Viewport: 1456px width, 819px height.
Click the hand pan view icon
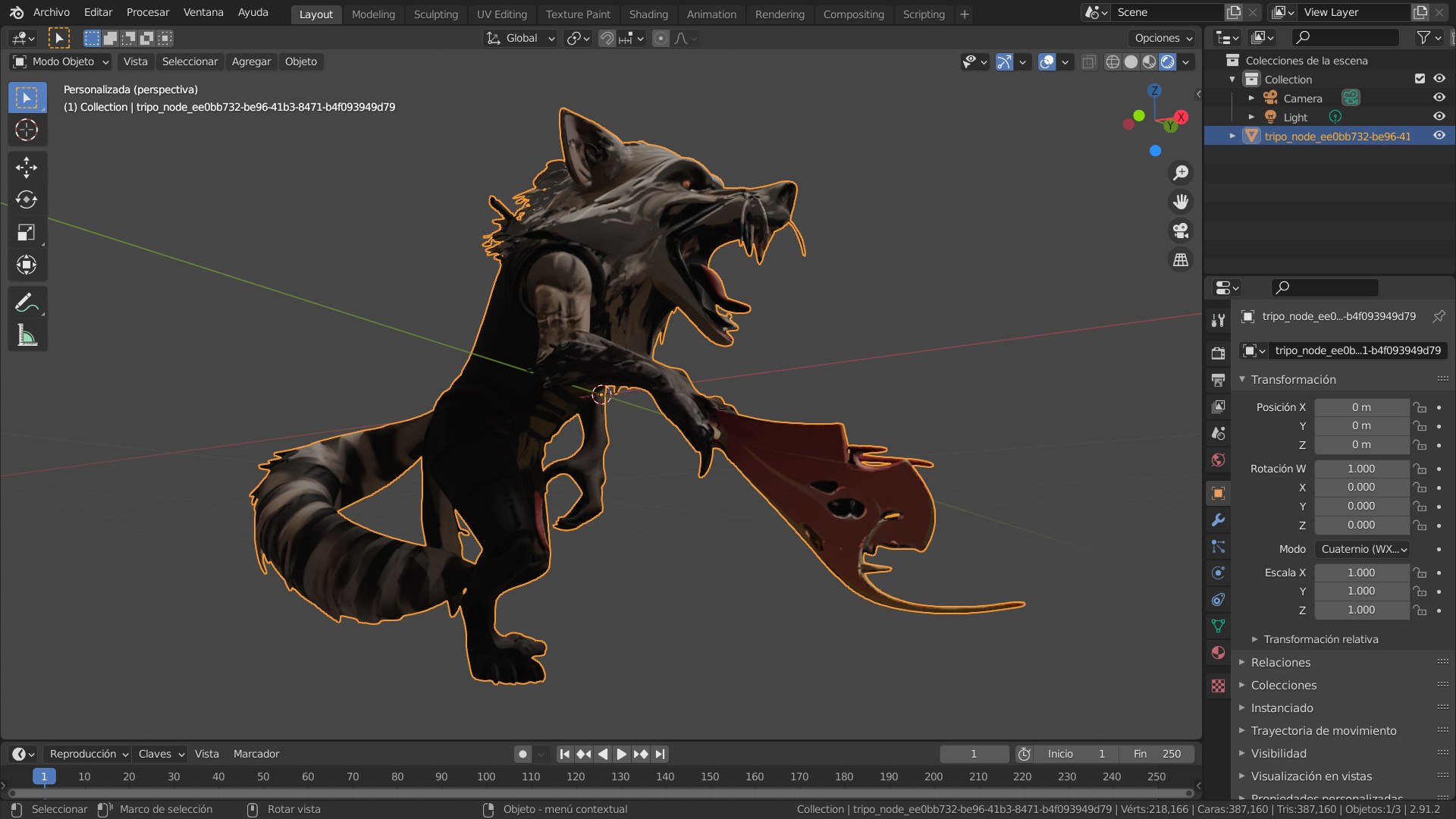point(1181,202)
